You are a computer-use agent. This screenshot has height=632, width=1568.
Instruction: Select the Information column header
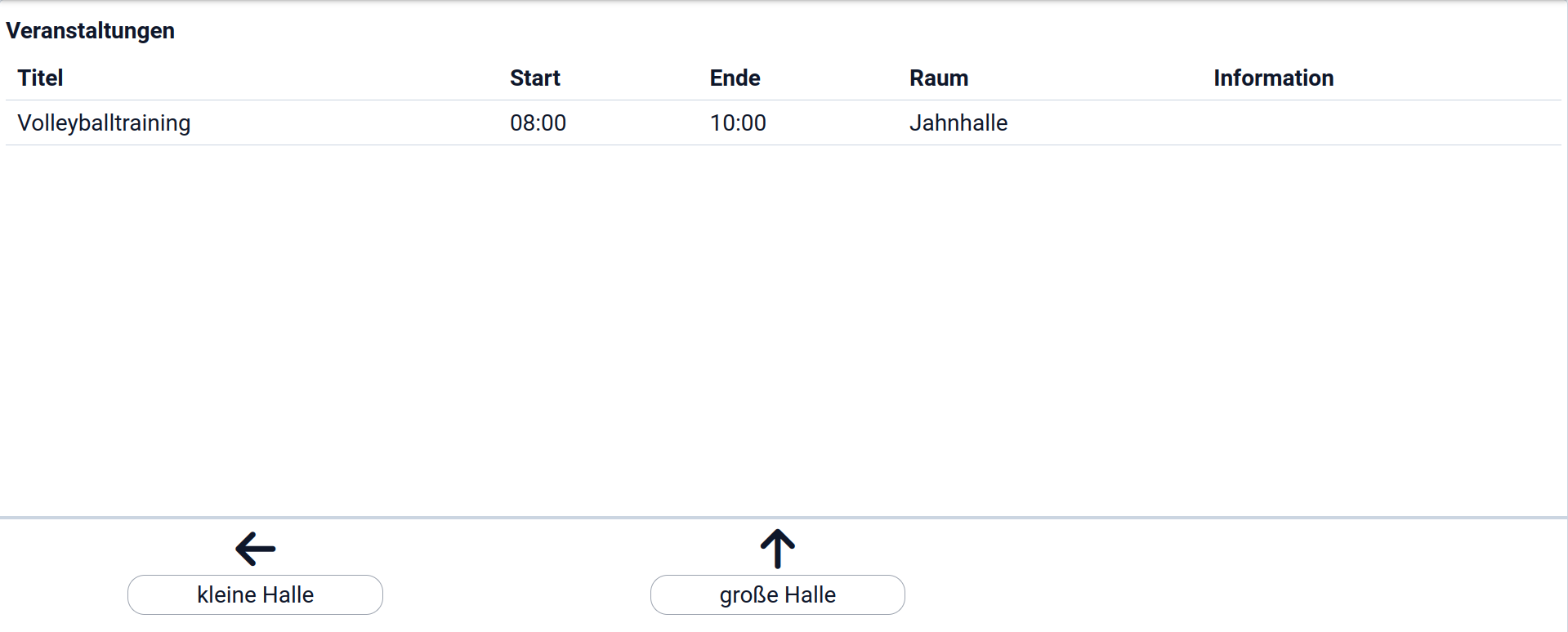(x=1272, y=78)
